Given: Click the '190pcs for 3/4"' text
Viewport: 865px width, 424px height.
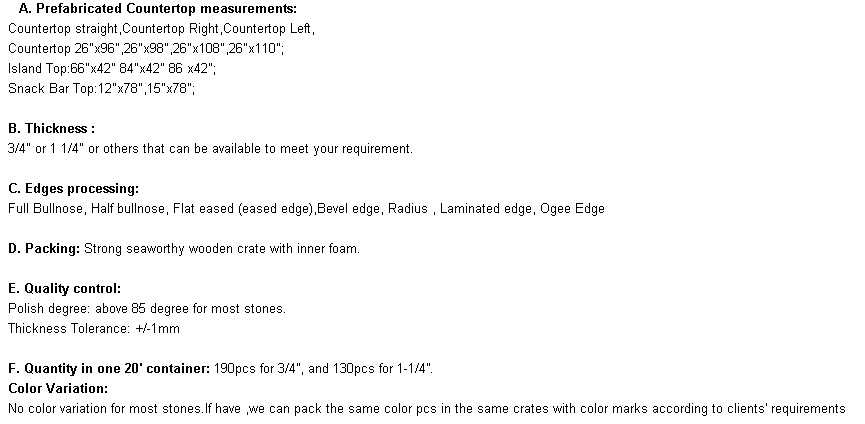Looking at the screenshot, I should coord(258,368).
